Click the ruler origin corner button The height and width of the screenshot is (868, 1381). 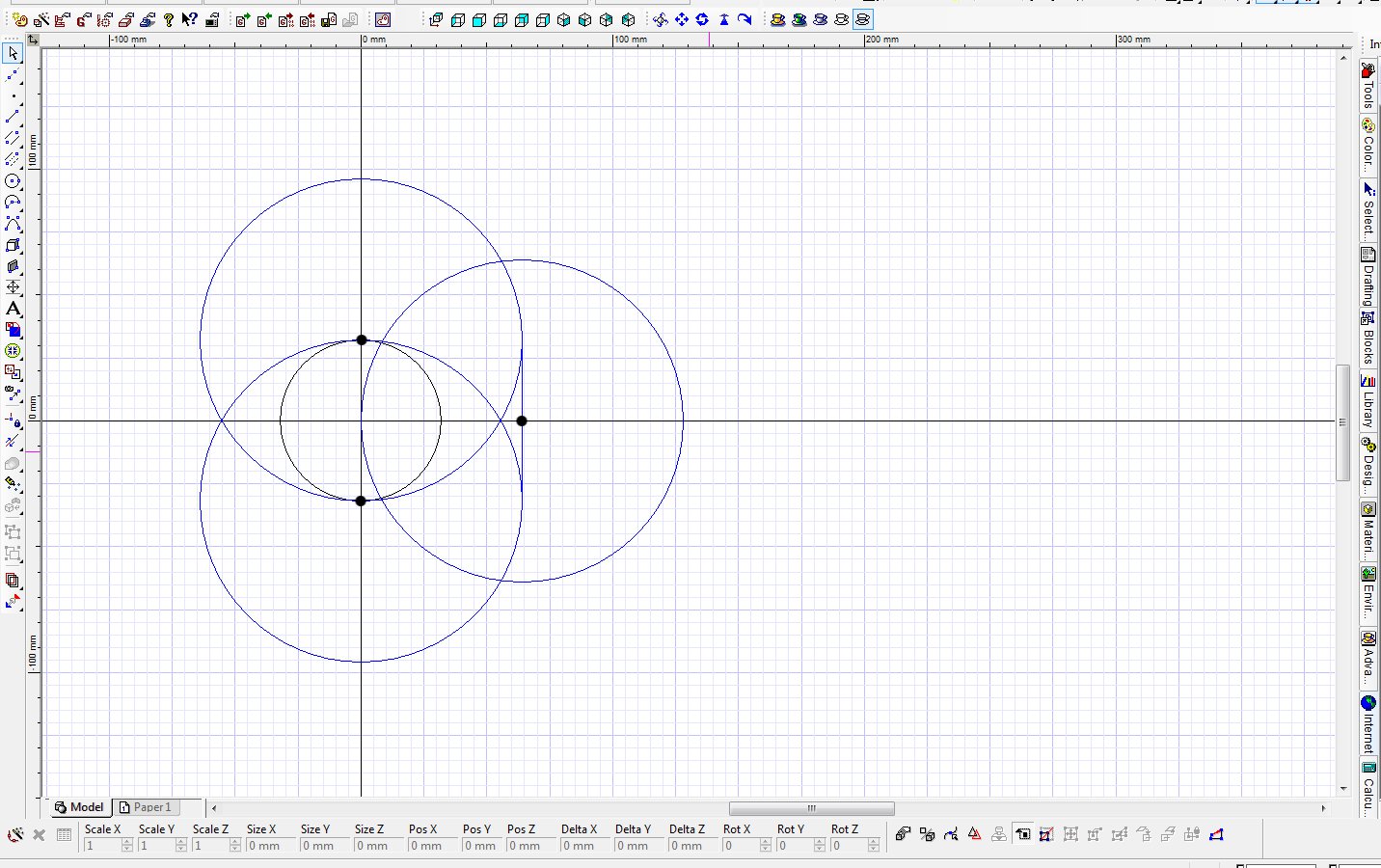[33, 40]
